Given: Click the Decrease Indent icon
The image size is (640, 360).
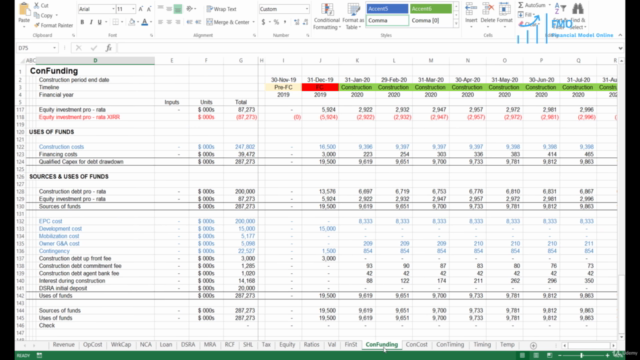Looking at the screenshot, I should [x=189, y=22].
